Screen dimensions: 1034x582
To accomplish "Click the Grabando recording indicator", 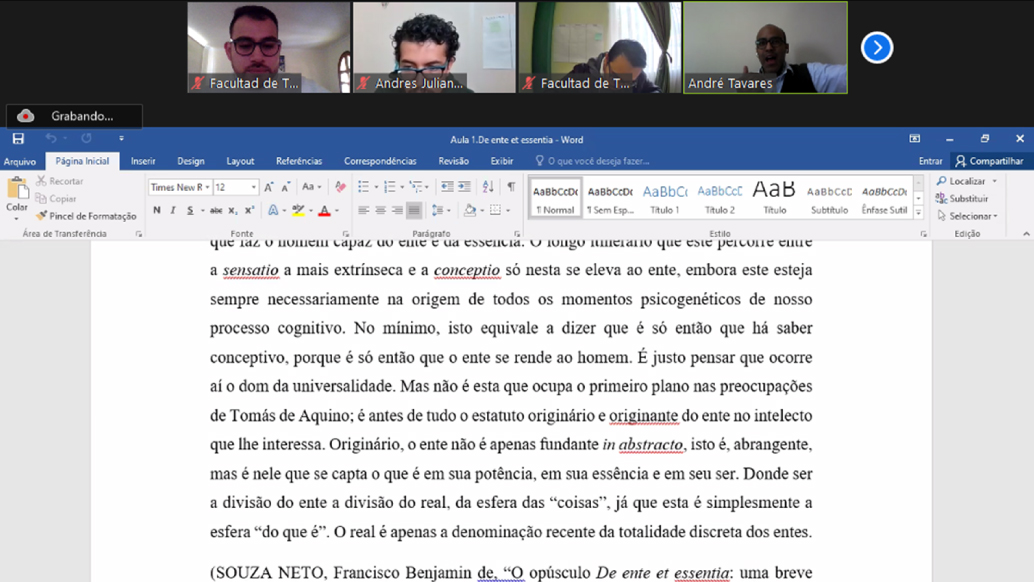I will (x=74, y=116).
